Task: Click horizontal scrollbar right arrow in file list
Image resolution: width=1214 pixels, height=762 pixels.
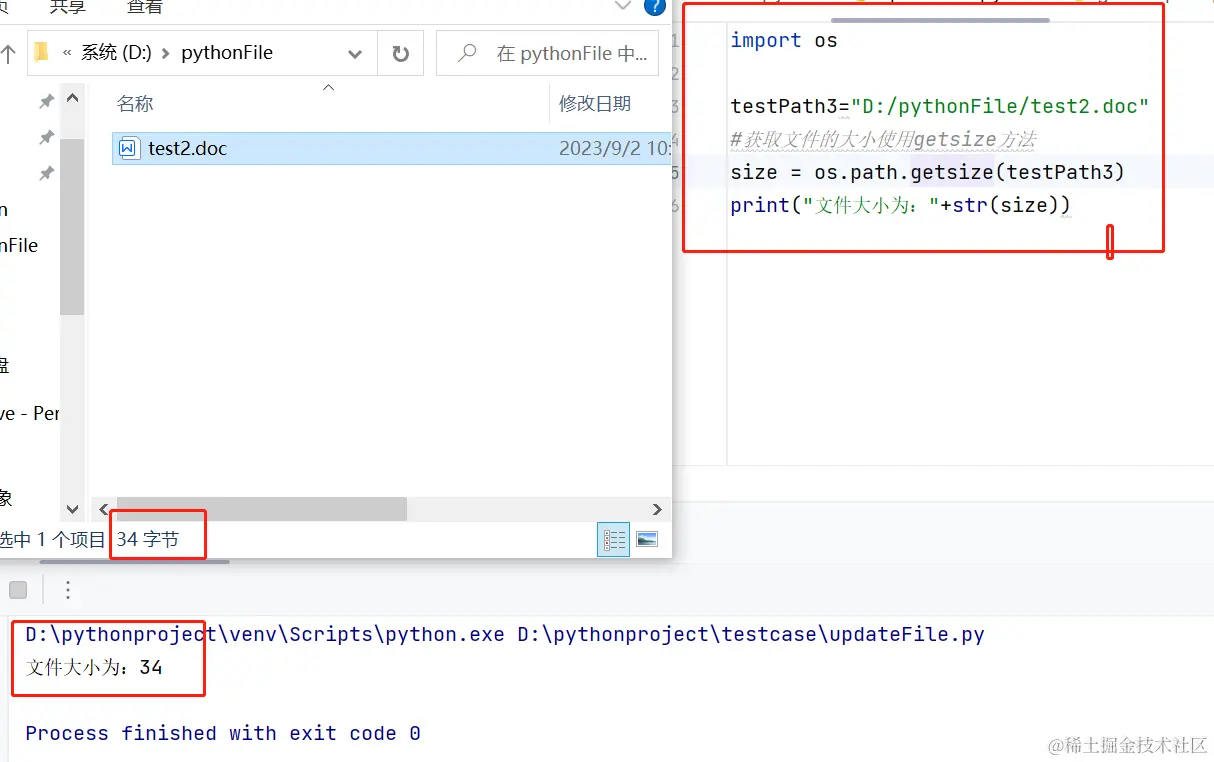Action: pos(657,509)
